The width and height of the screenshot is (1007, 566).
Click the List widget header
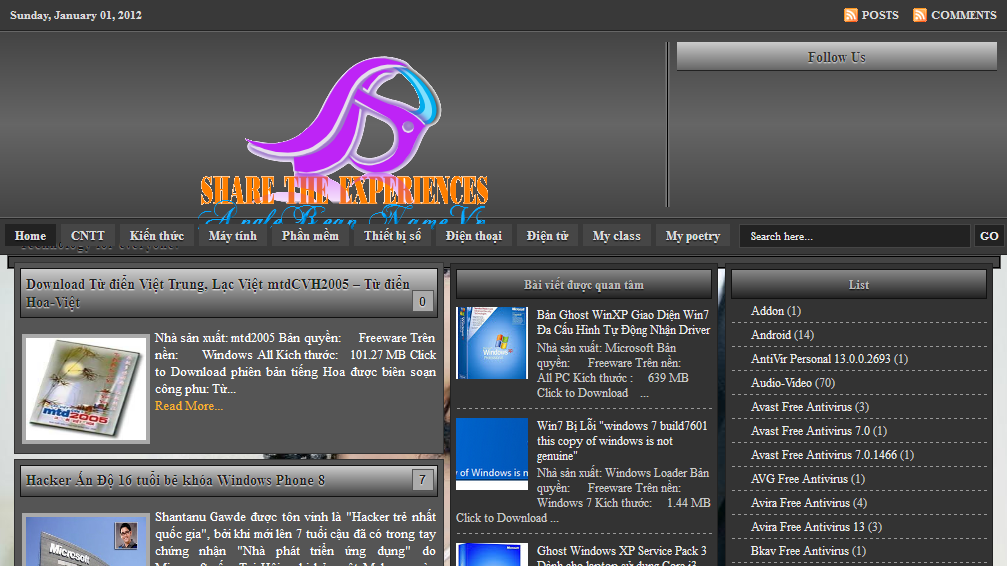859,284
